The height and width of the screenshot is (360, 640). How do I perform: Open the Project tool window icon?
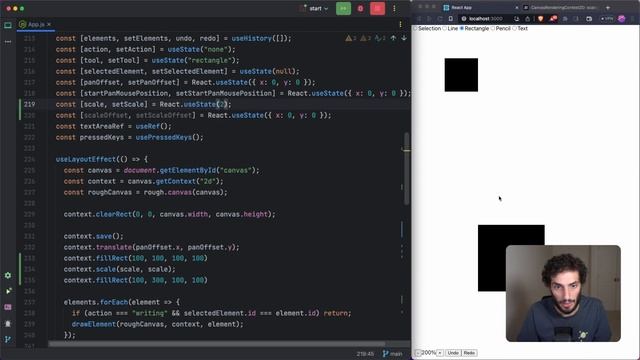(x=8, y=25)
